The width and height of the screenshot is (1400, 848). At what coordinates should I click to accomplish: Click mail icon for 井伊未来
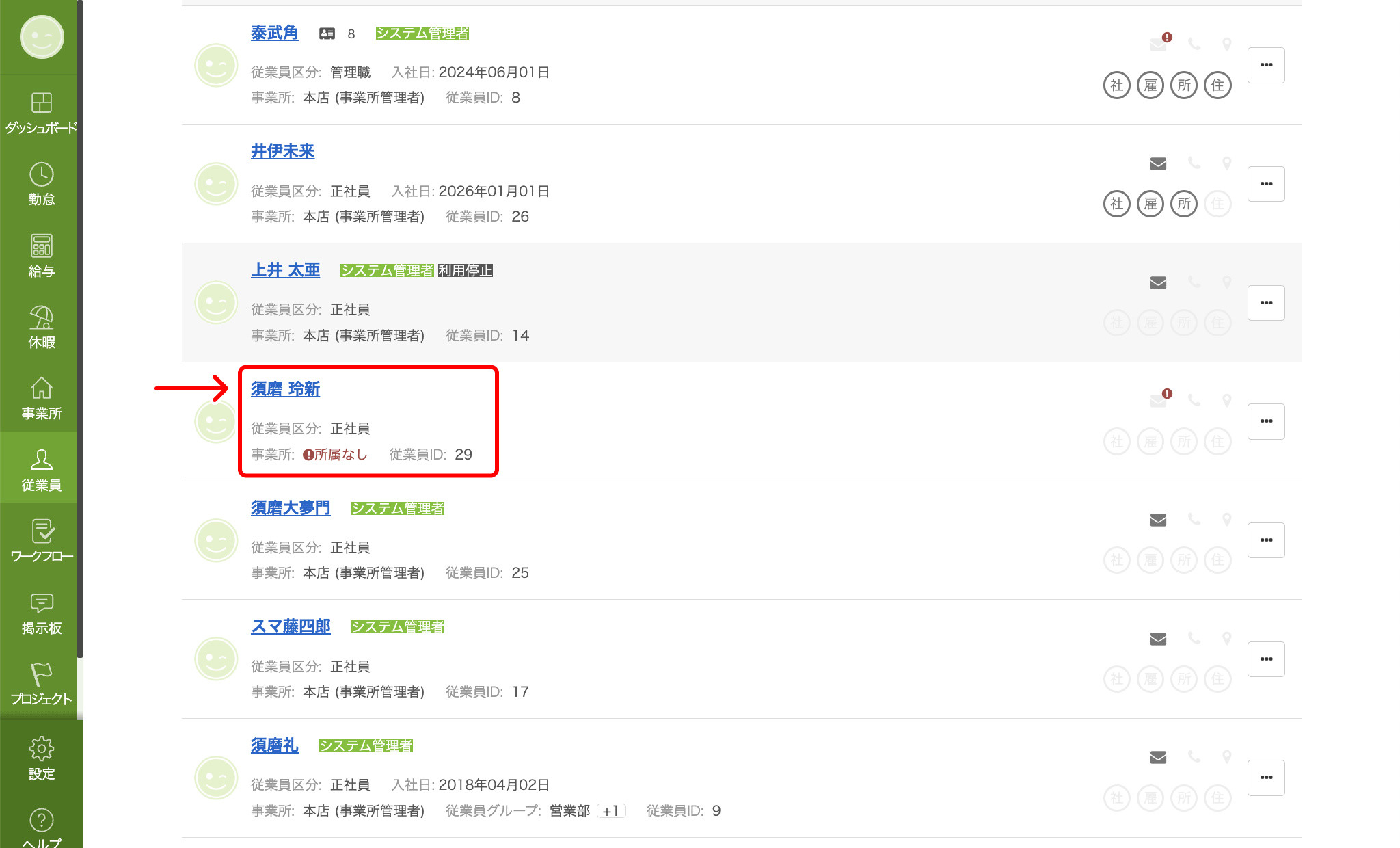(x=1158, y=163)
